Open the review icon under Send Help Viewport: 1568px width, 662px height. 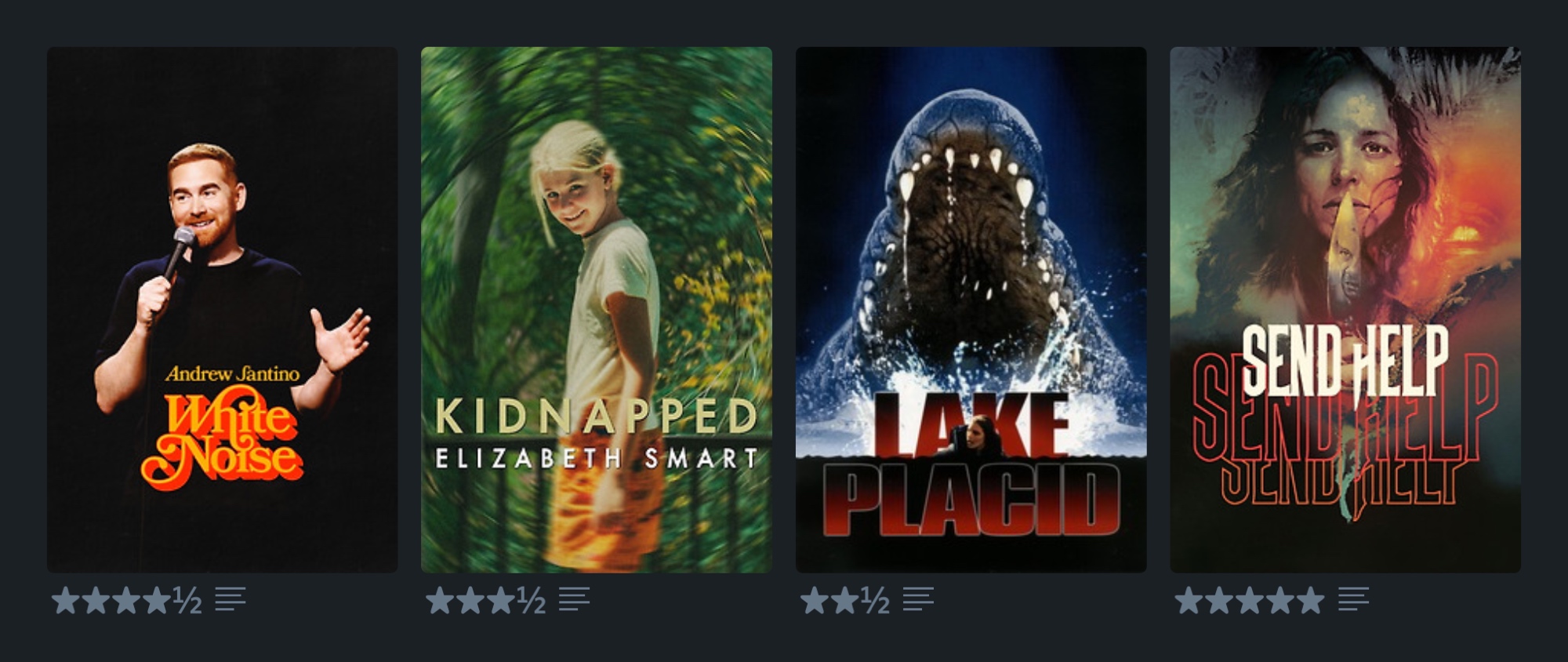(1353, 600)
